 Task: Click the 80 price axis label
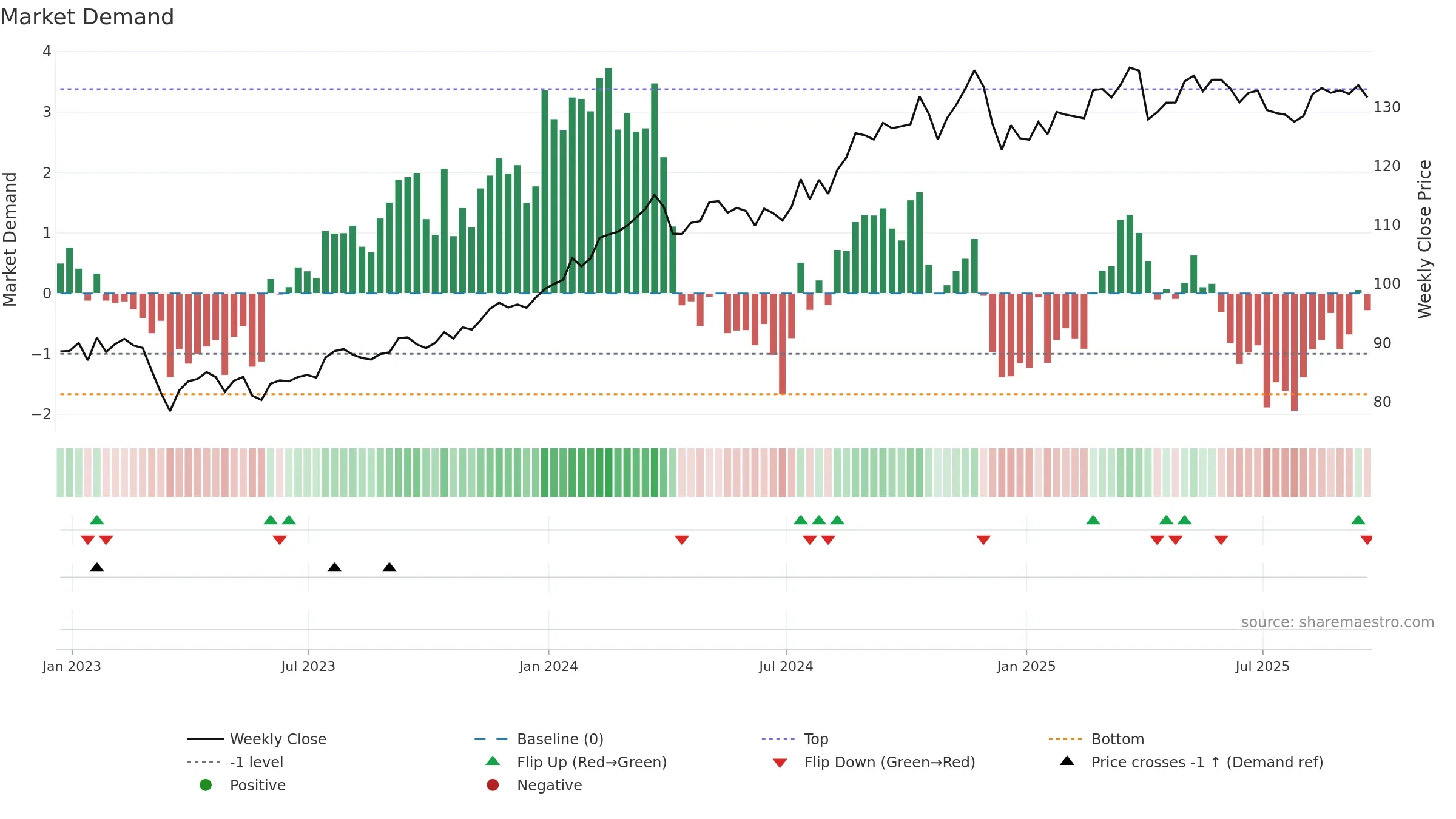click(x=1383, y=402)
